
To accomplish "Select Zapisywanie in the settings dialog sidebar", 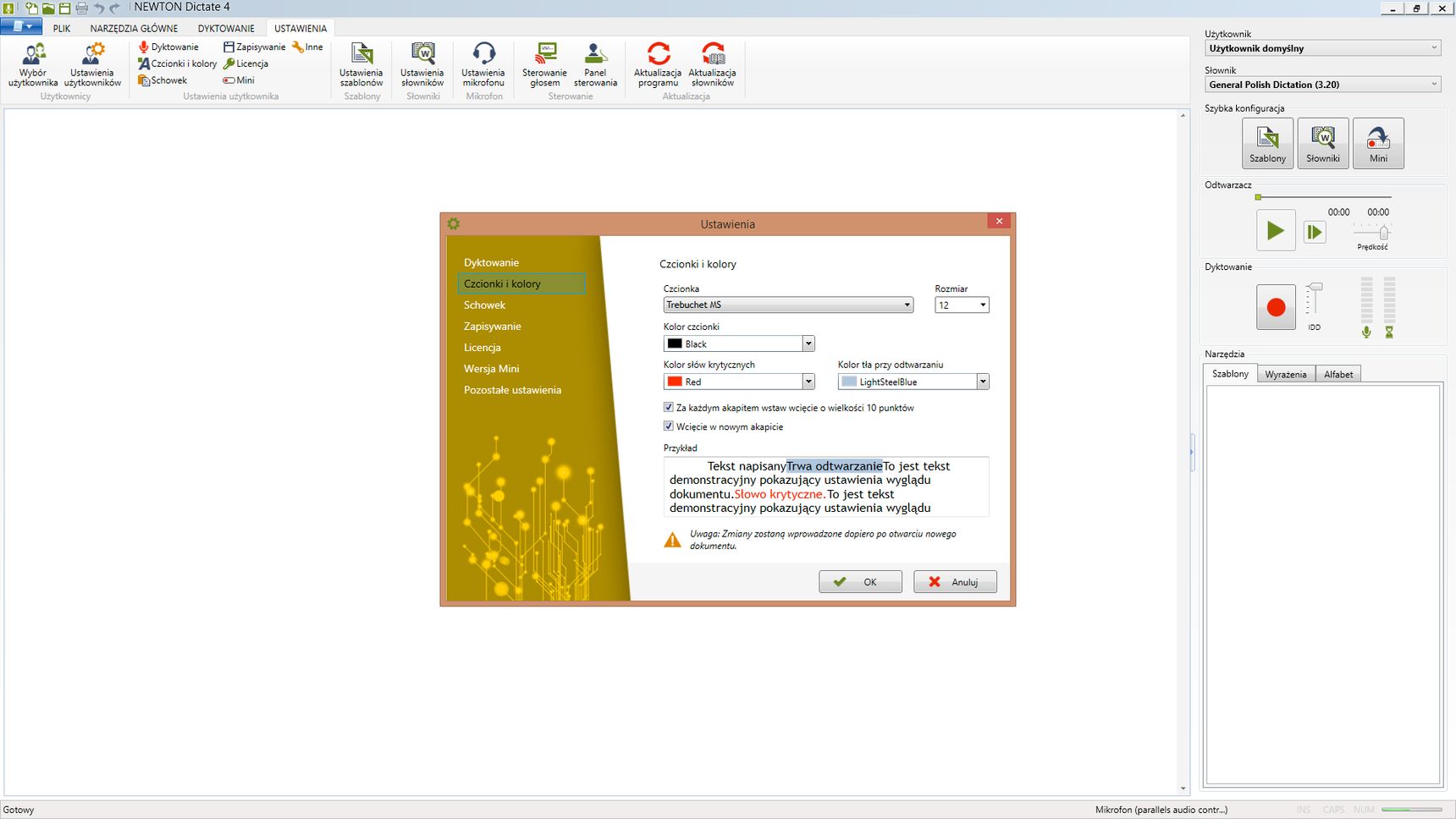I will [x=492, y=326].
